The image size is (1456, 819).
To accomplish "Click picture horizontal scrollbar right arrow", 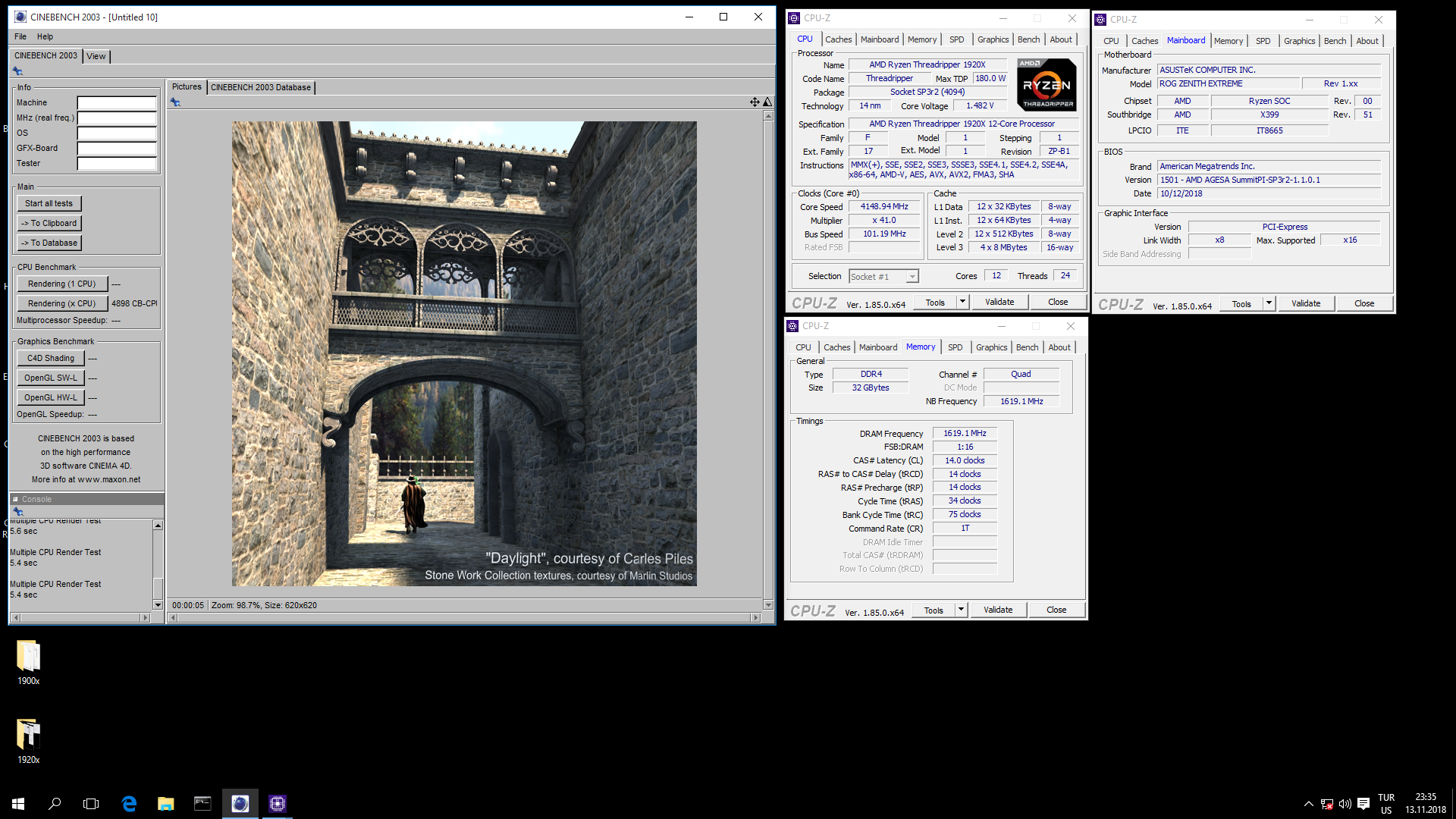I will (755, 617).
